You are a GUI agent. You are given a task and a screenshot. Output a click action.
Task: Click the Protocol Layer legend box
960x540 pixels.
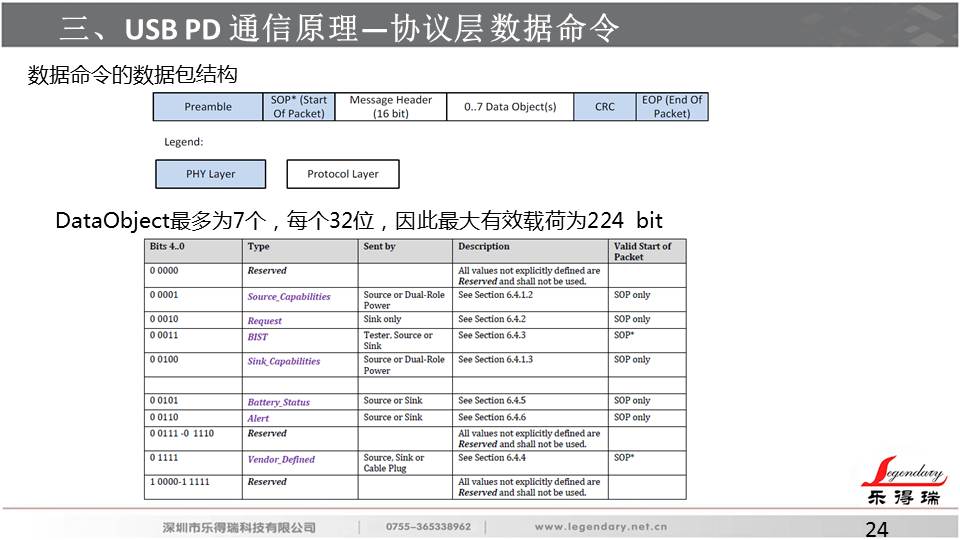pos(343,174)
